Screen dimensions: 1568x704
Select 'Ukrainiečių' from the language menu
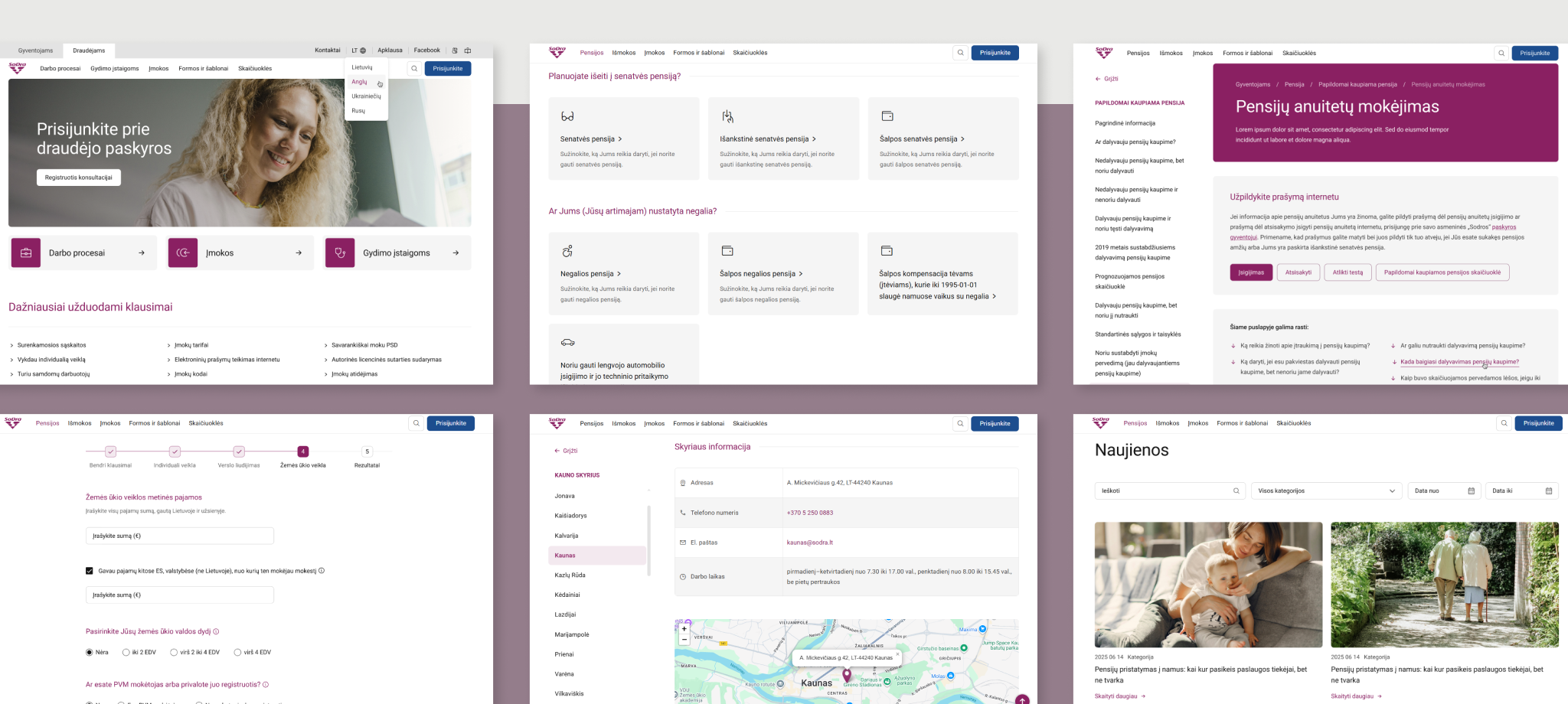366,96
